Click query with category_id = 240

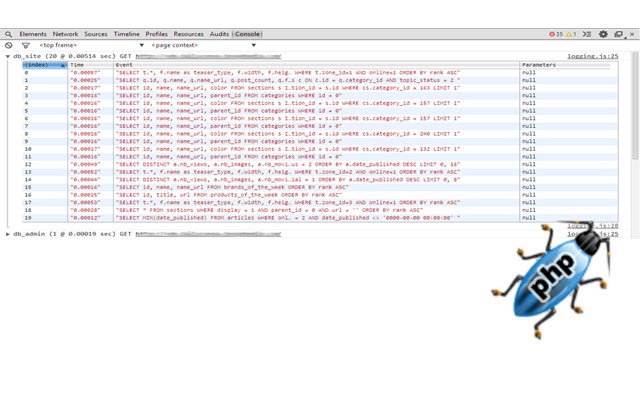[x=288, y=134]
